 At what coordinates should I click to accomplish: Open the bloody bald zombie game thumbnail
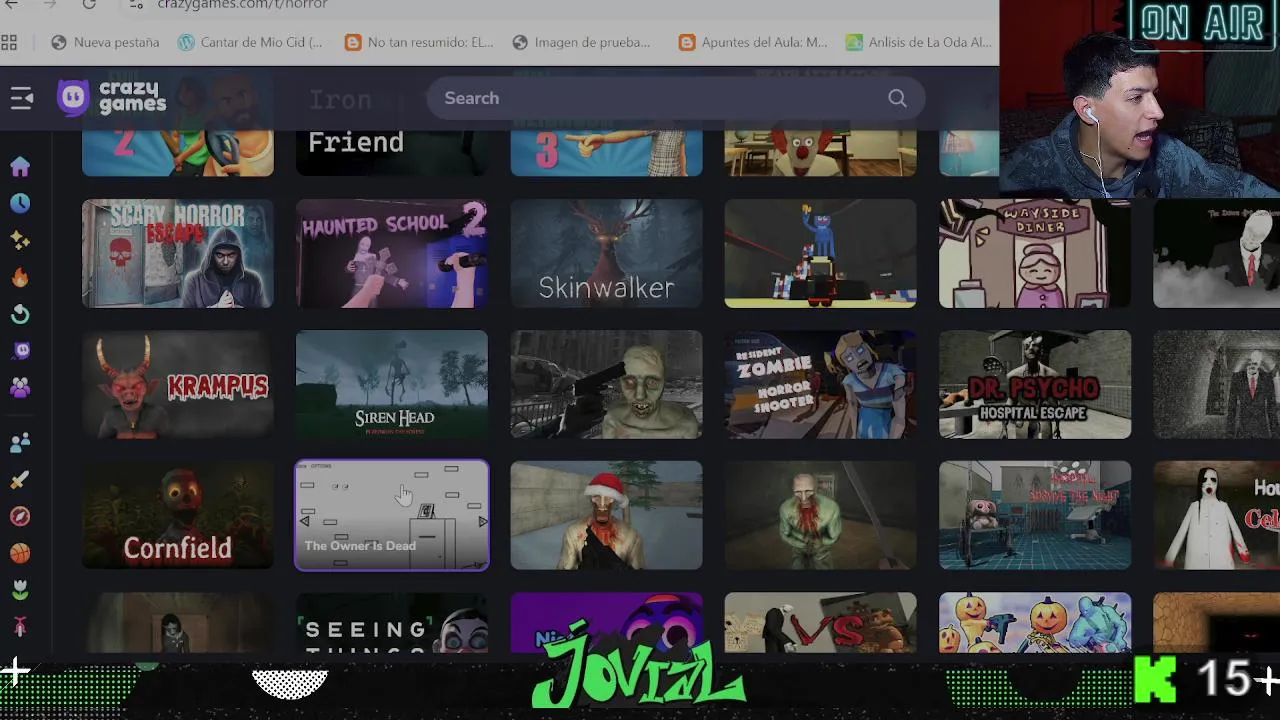[x=820, y=515]
